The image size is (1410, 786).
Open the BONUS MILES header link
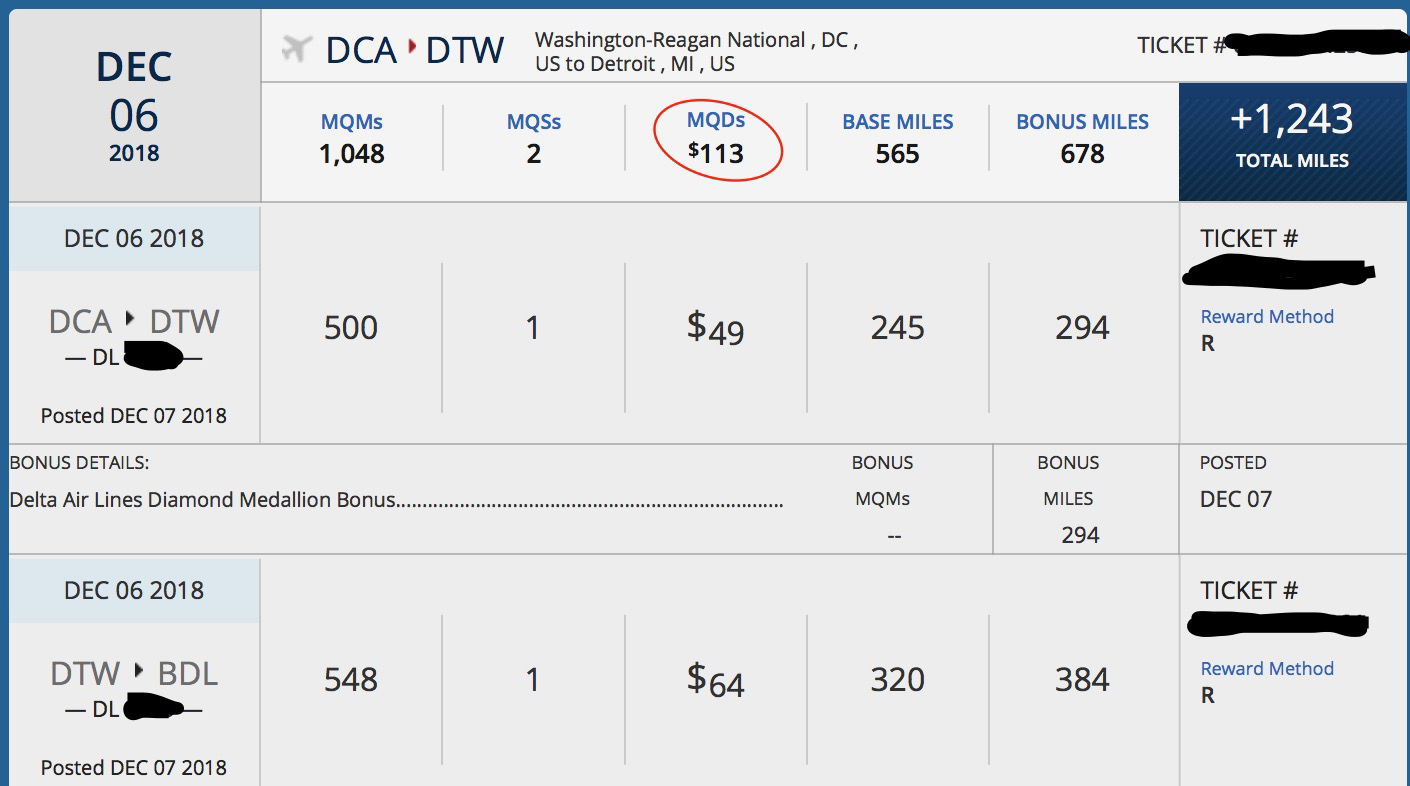click(x=1082, y=122)
